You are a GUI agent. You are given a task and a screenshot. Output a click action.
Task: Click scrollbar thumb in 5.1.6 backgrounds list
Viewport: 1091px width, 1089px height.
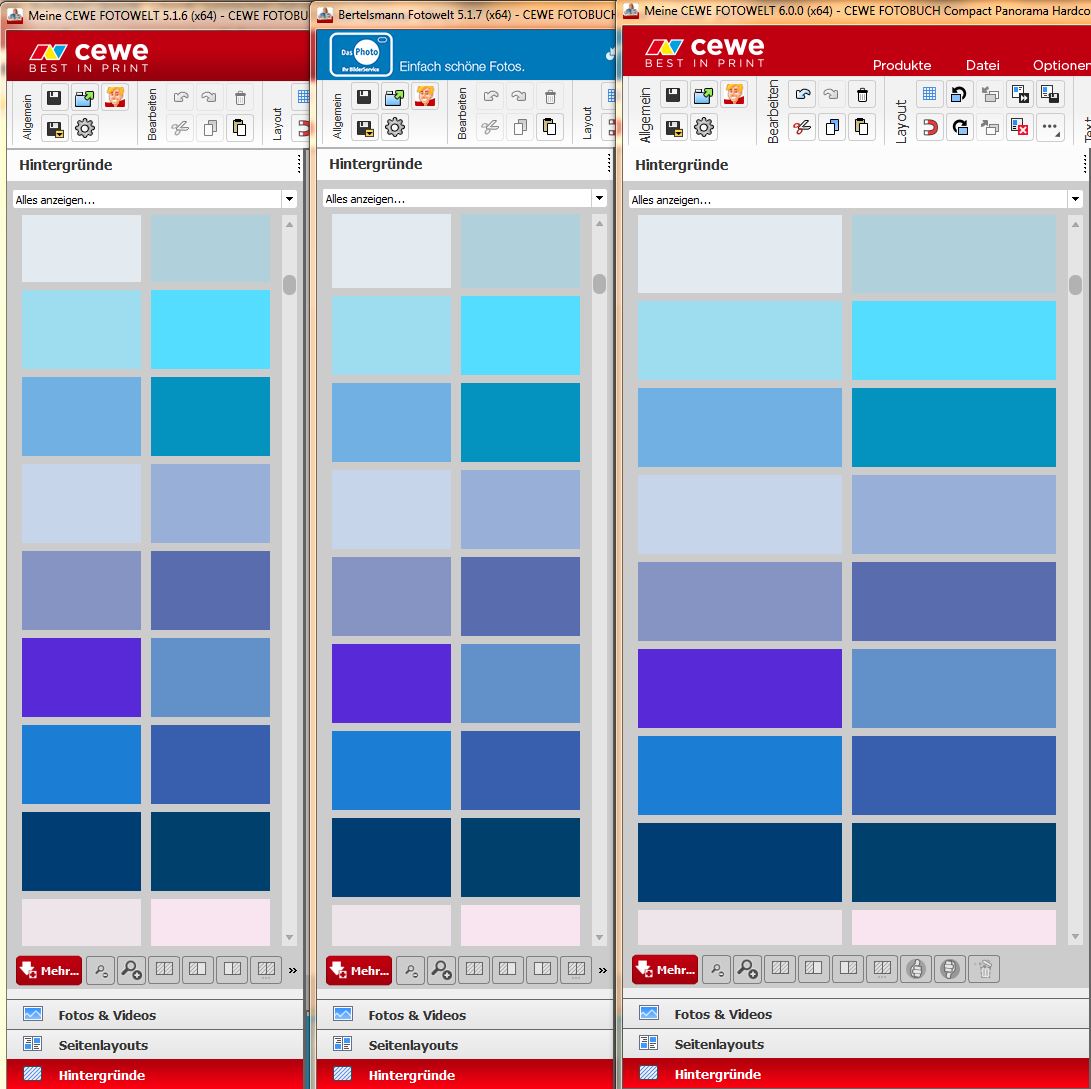pyautogui.click(x=289, y=285)
